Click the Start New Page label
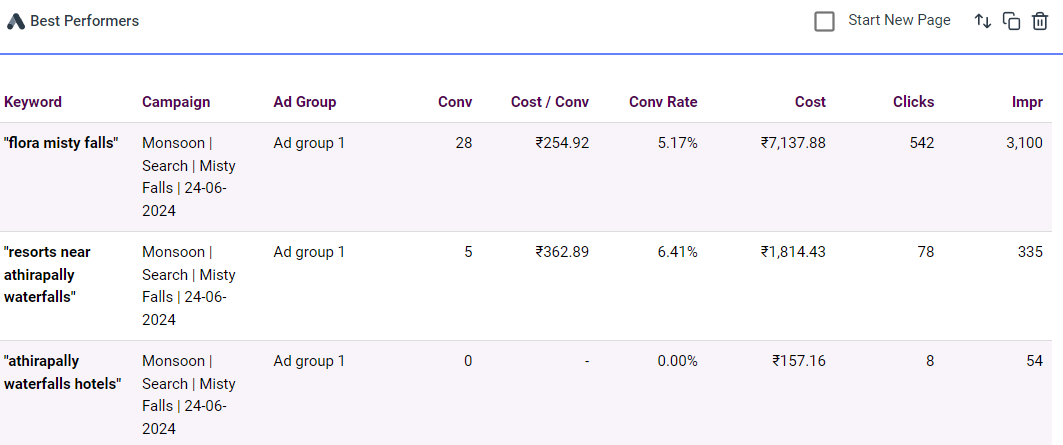 [x=899, y=20]
